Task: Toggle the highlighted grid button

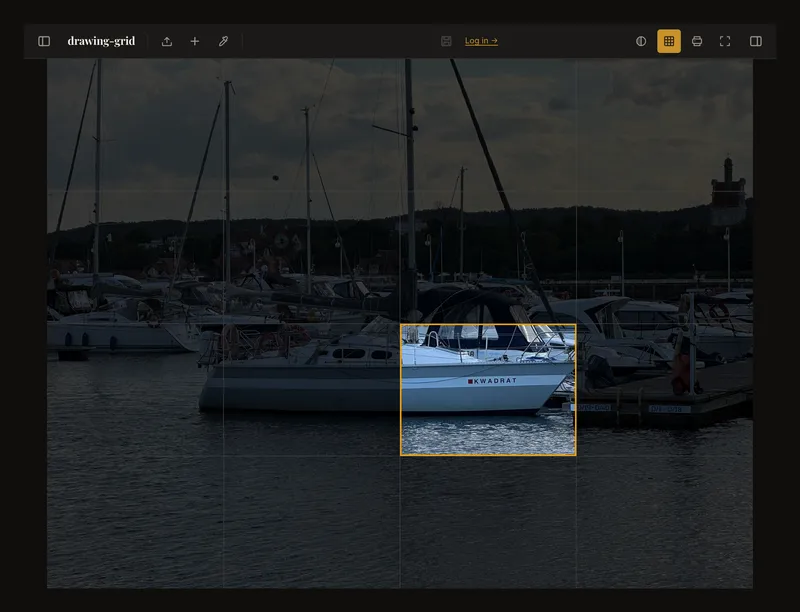Action: (x=669, y=41)
